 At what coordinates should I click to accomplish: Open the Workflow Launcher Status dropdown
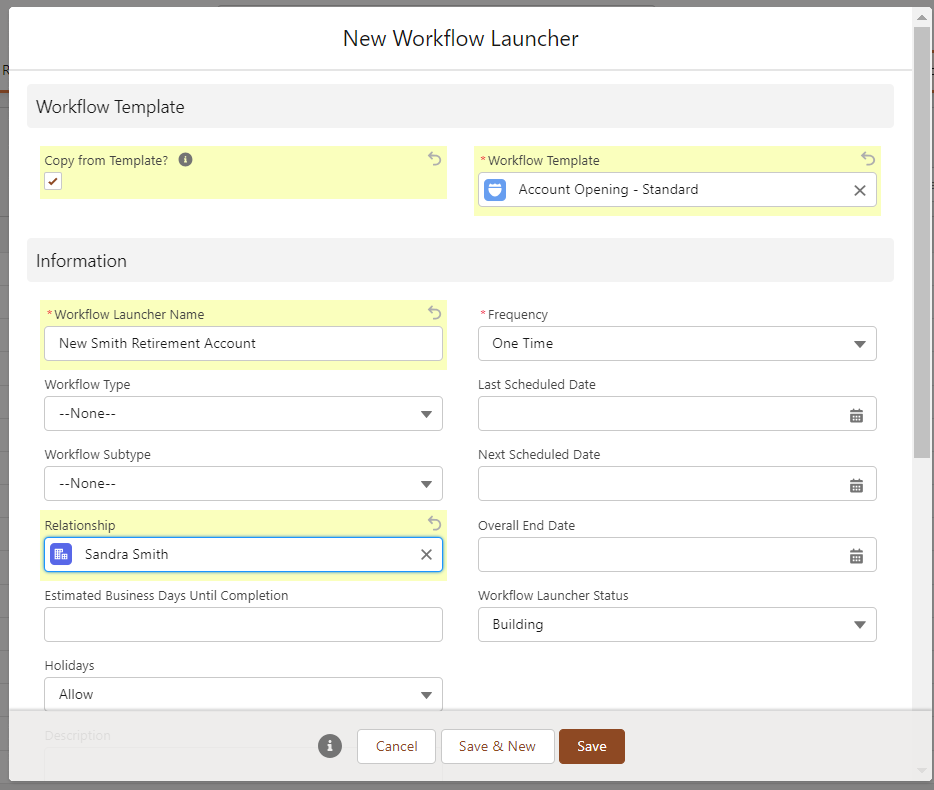677,624
